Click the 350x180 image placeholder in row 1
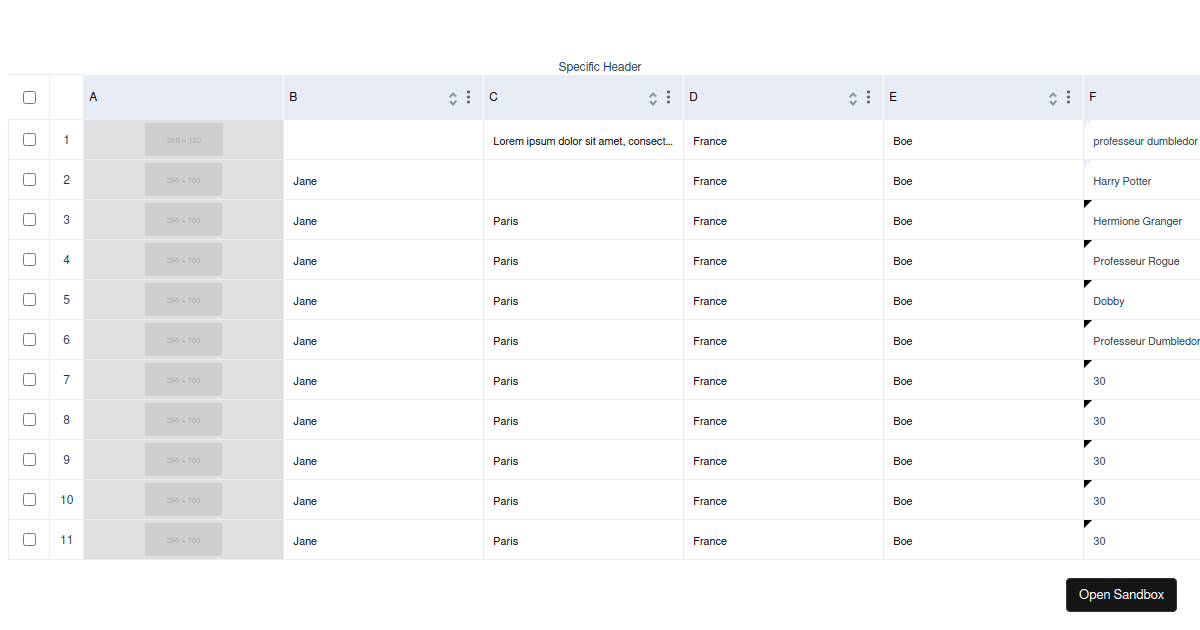This screenshot has width=1200, height=630. tap(183, 140)
